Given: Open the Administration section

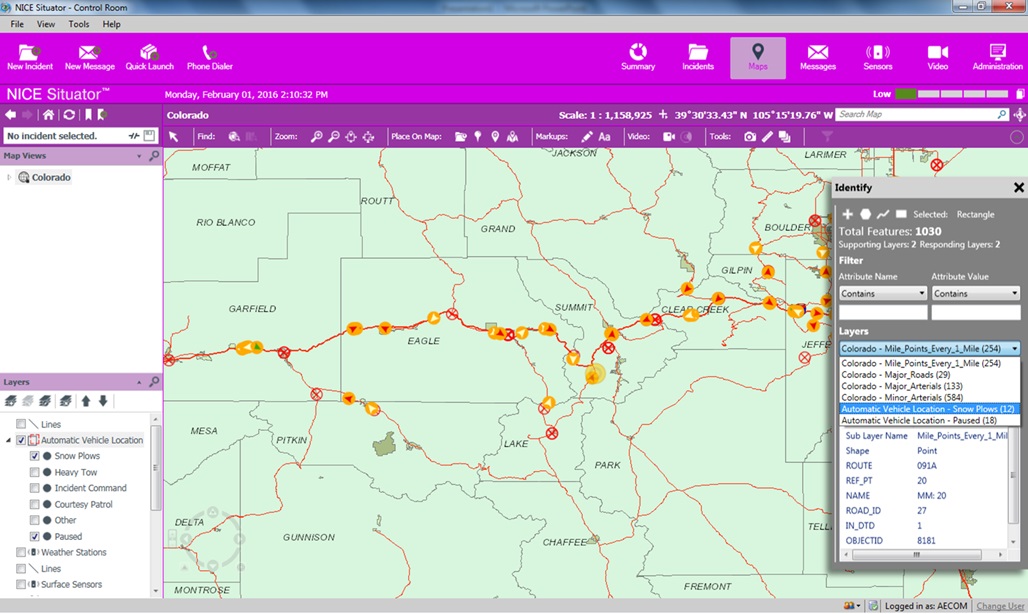Looking at the screenshot, I should (997, 57).
